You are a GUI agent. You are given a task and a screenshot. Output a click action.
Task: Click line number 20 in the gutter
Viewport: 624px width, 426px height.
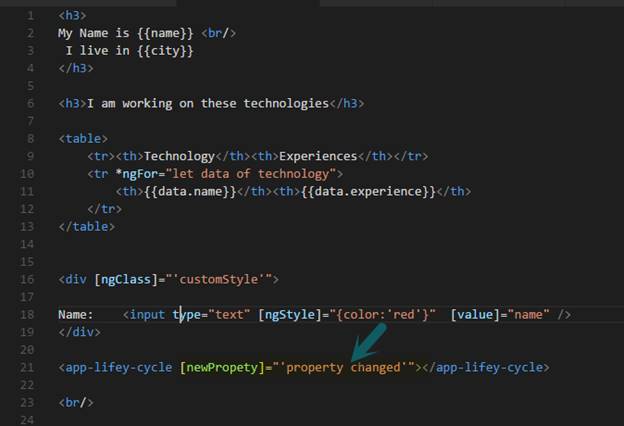pos(27,350)
